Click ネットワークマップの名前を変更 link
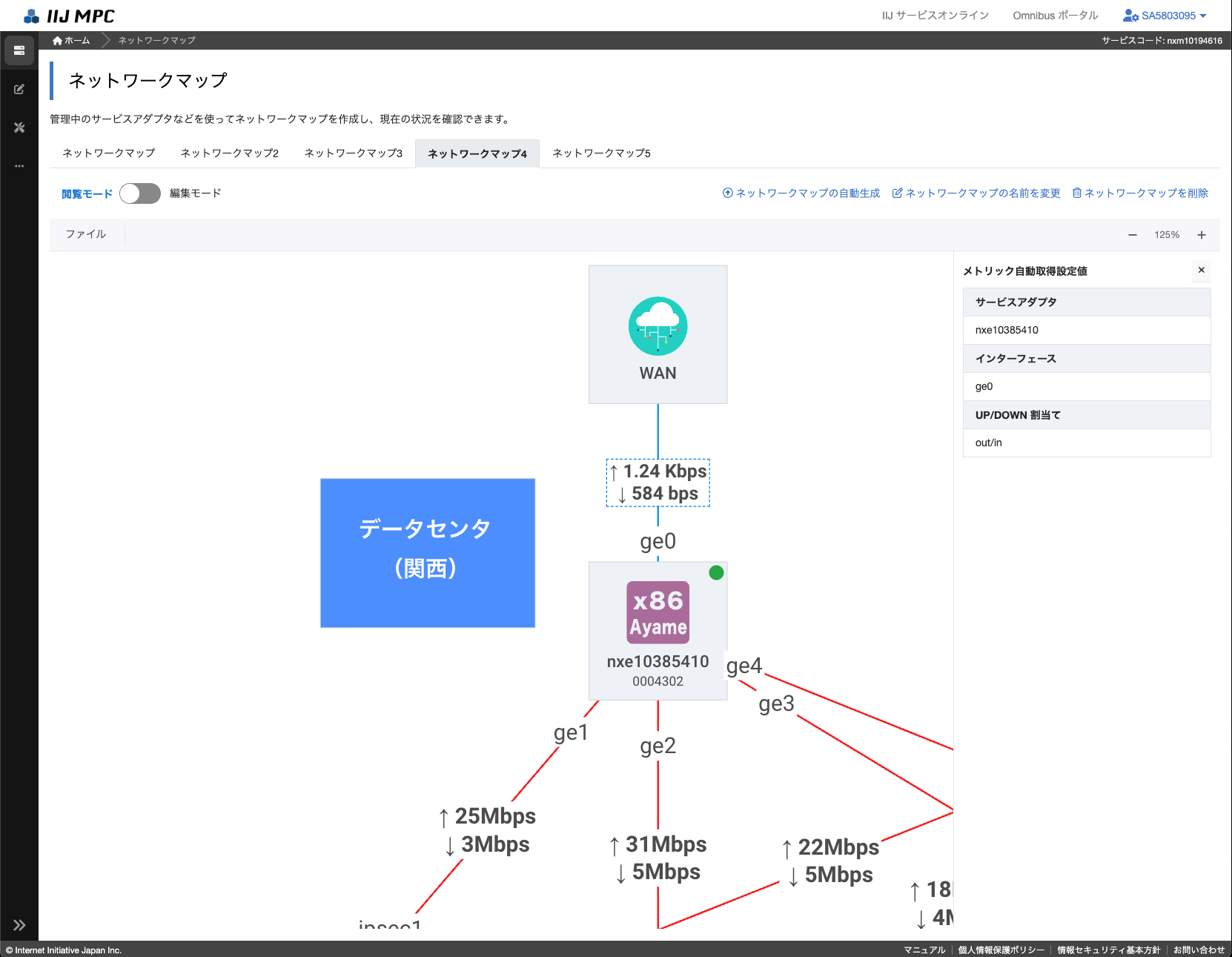 click(x=976, y=193)
